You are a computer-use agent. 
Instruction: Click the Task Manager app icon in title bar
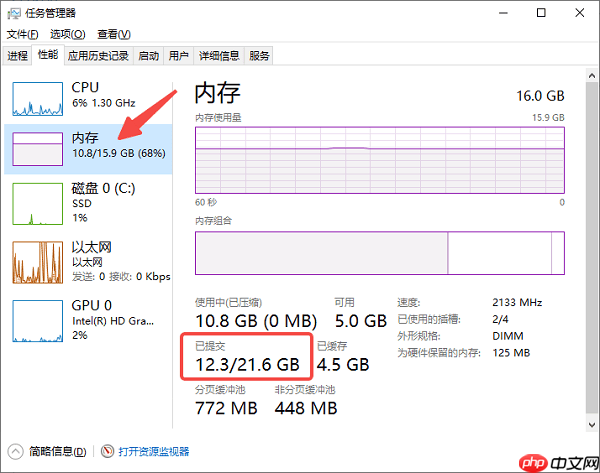click(14, 13)
